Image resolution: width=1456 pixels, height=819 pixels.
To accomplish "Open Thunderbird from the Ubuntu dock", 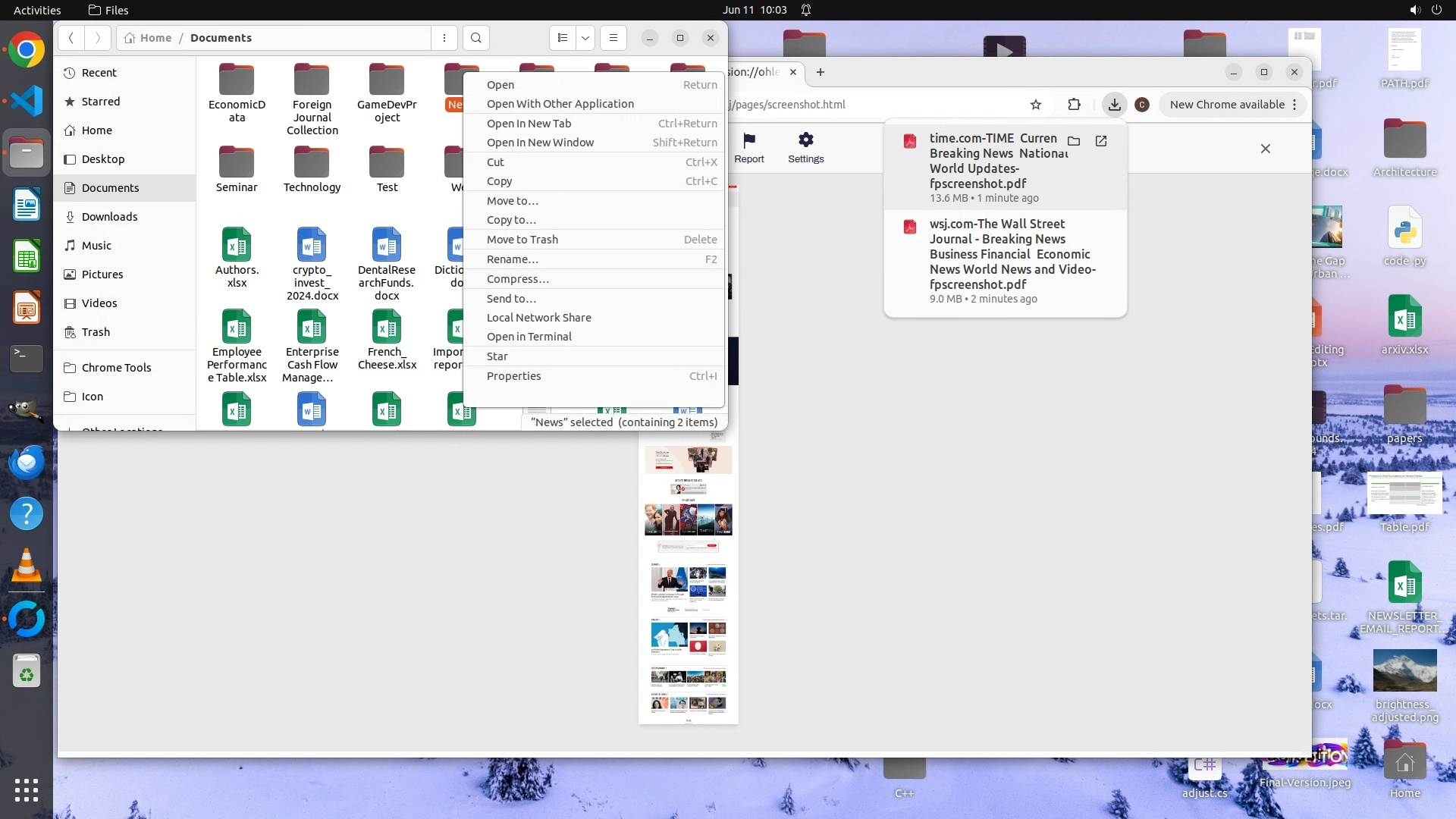I will [x=27, y=462].
